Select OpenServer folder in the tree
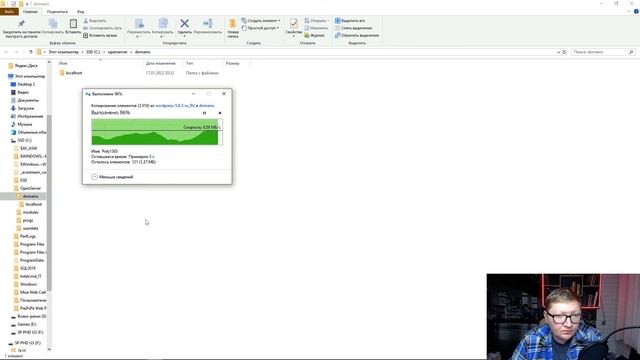640x360 pixels. [x=27, y=188]
